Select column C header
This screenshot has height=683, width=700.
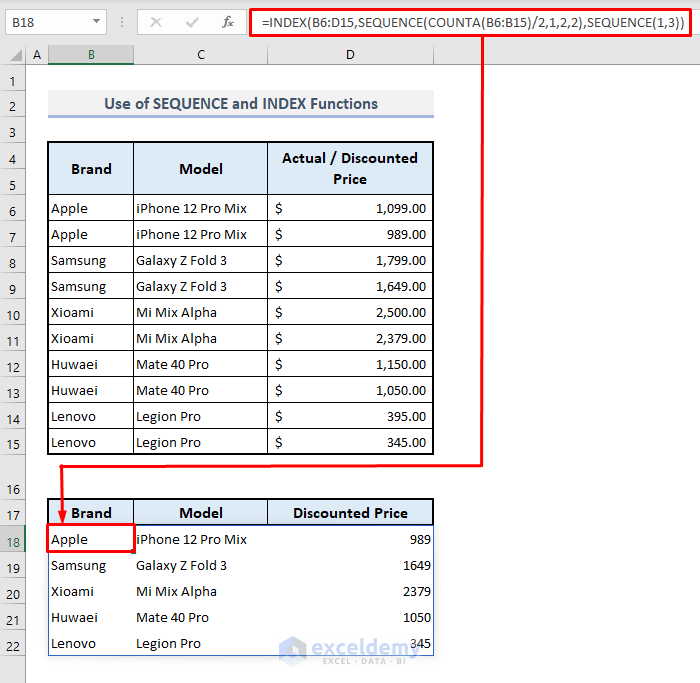201,55
